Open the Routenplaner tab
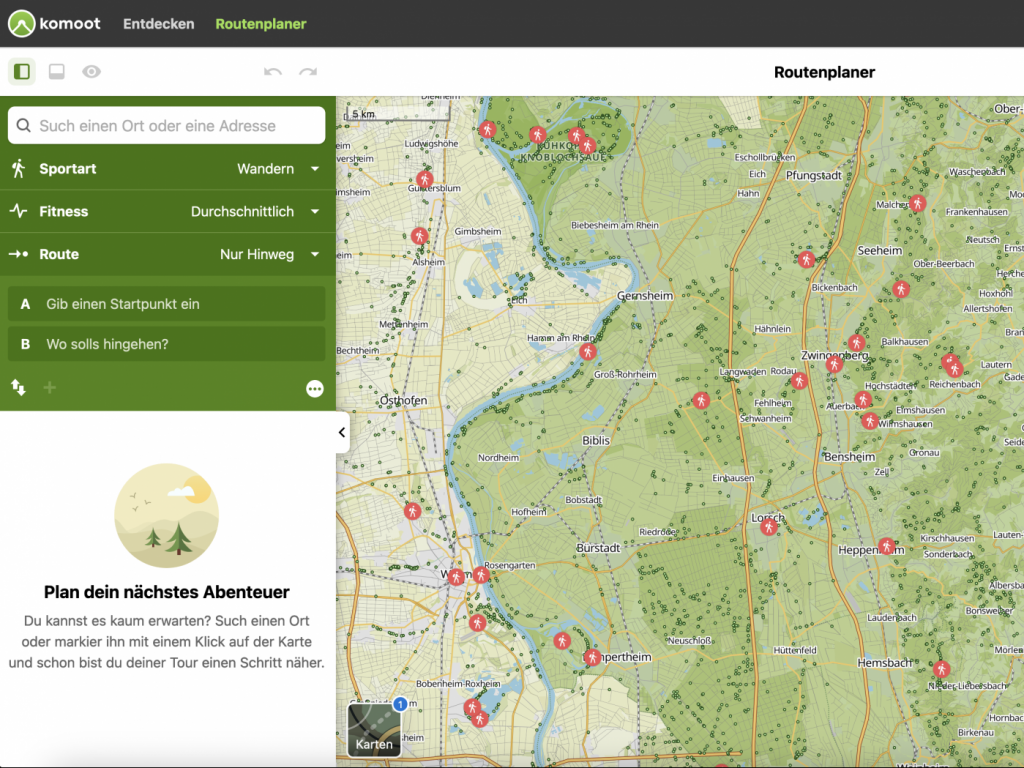The width and height of the screenshot is (1024, 768). pos(261,24)
